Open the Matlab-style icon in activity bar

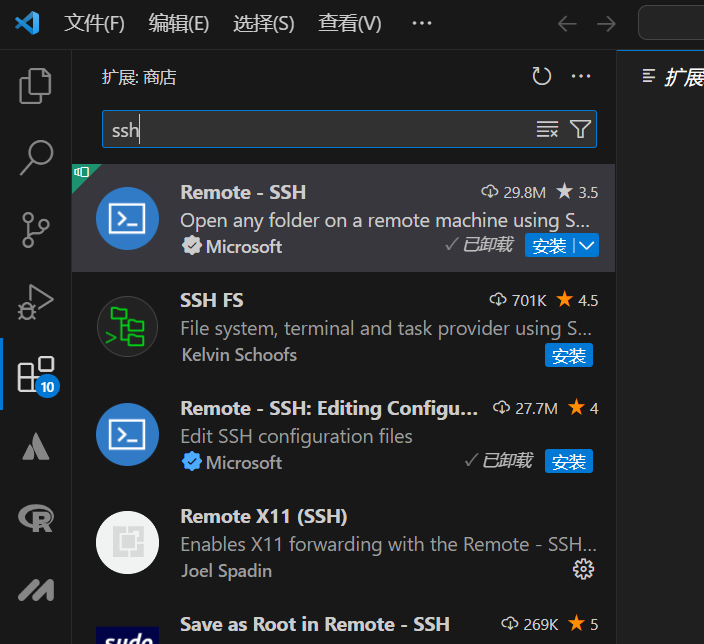(36, 590)
